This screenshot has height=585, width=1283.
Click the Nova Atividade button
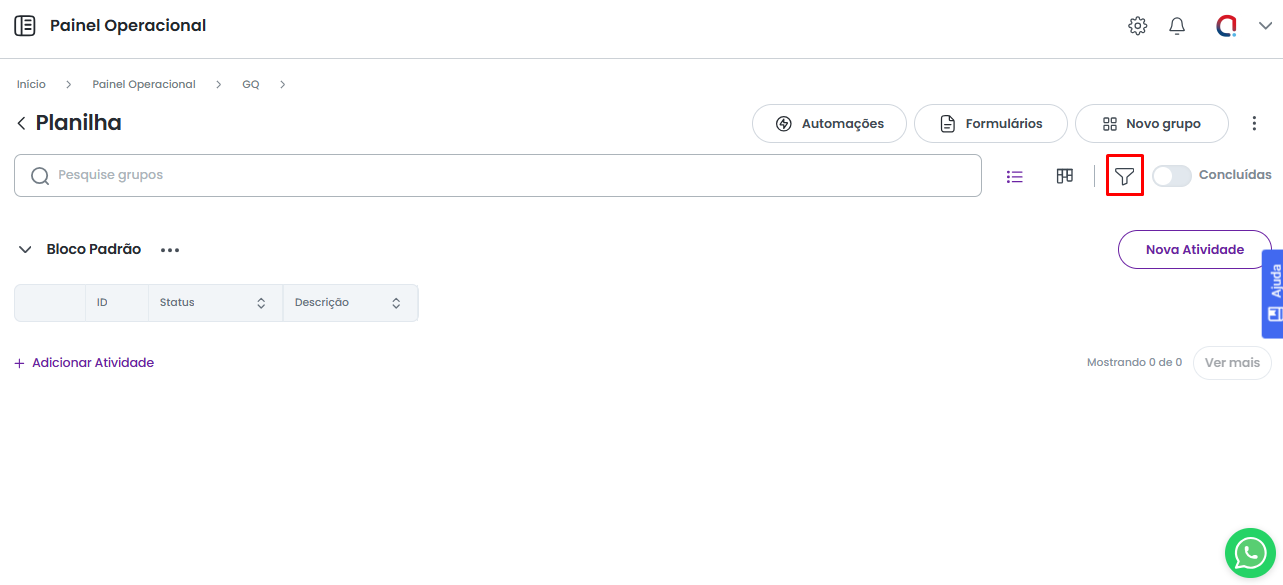pos(1194,250)
